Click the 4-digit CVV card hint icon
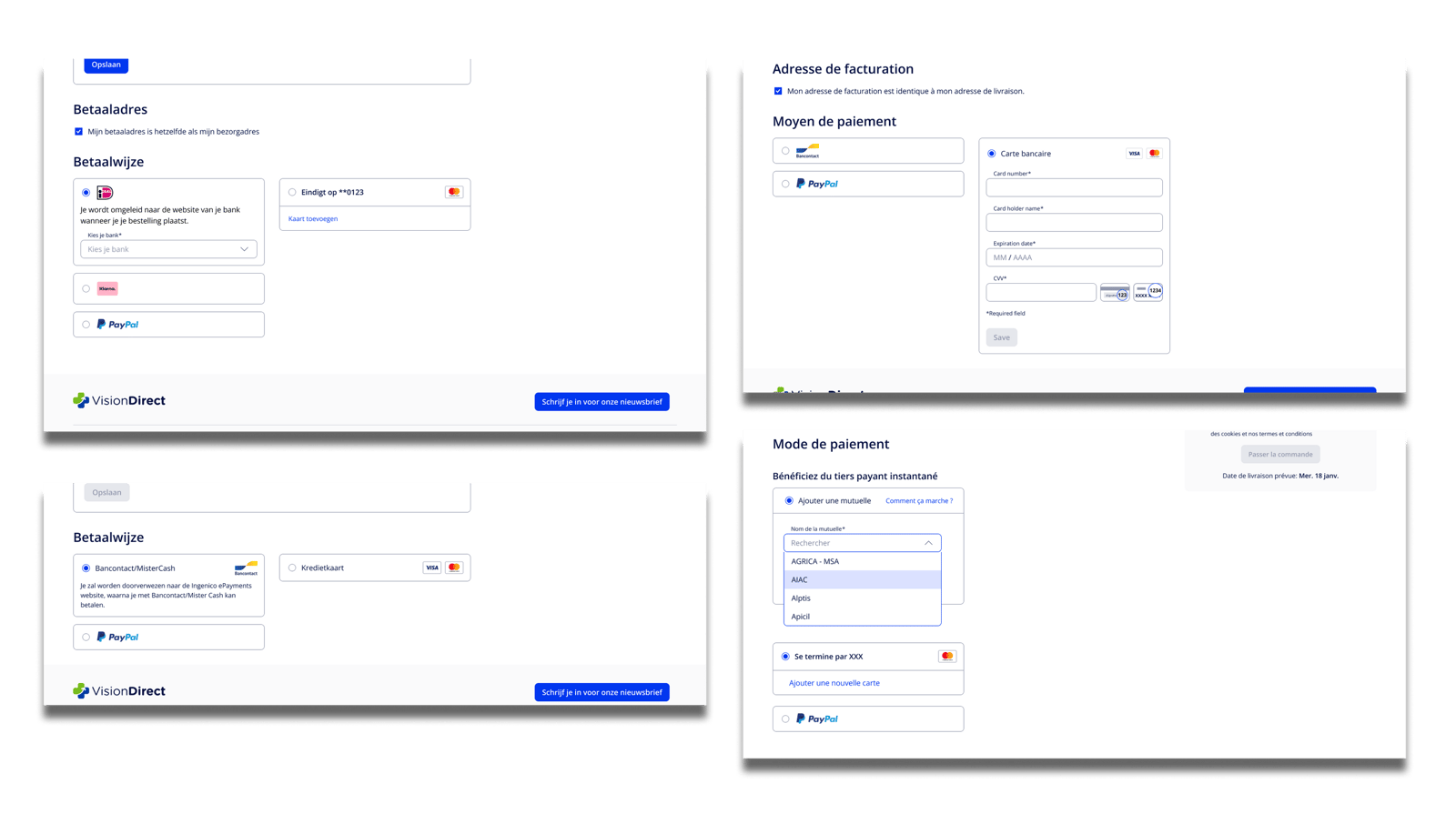 [1148, 292]
